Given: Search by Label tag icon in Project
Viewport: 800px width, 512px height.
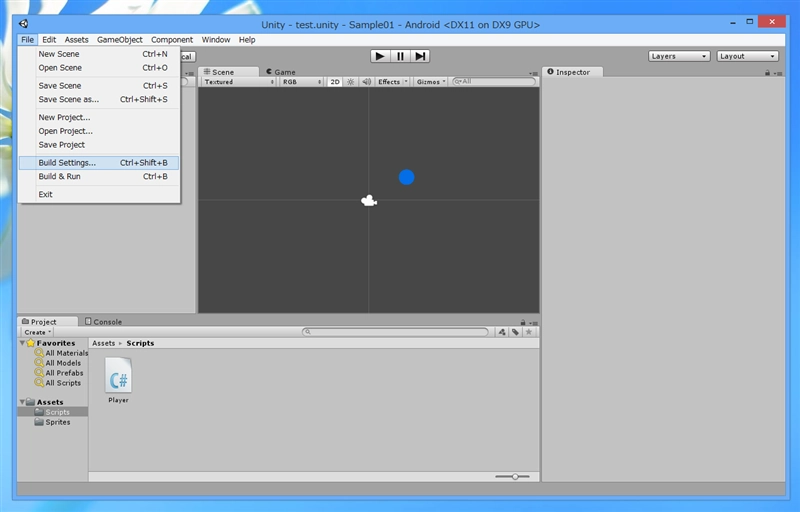Looking at the screenshot, I should 515,332.
